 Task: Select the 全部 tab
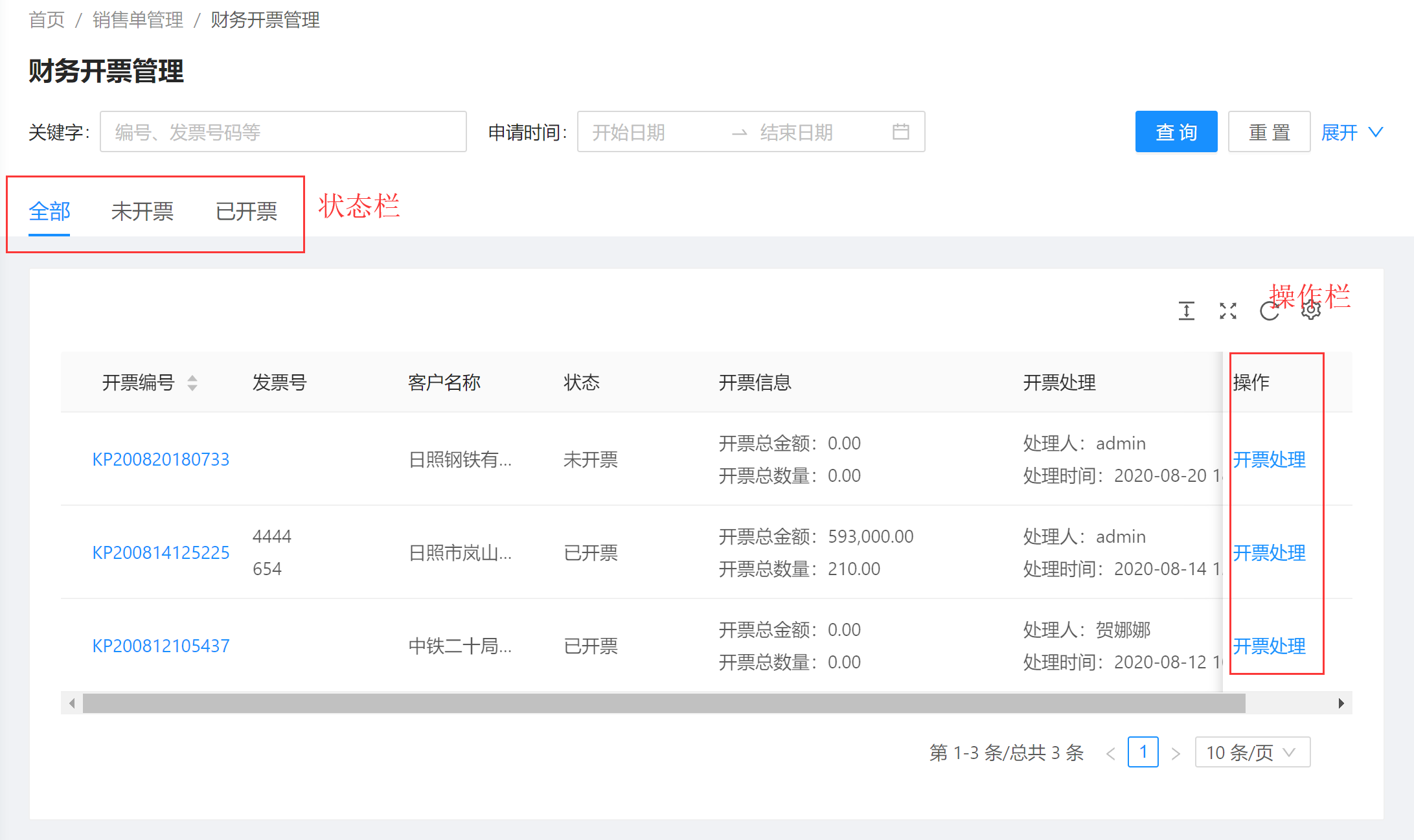pos(49,211)
